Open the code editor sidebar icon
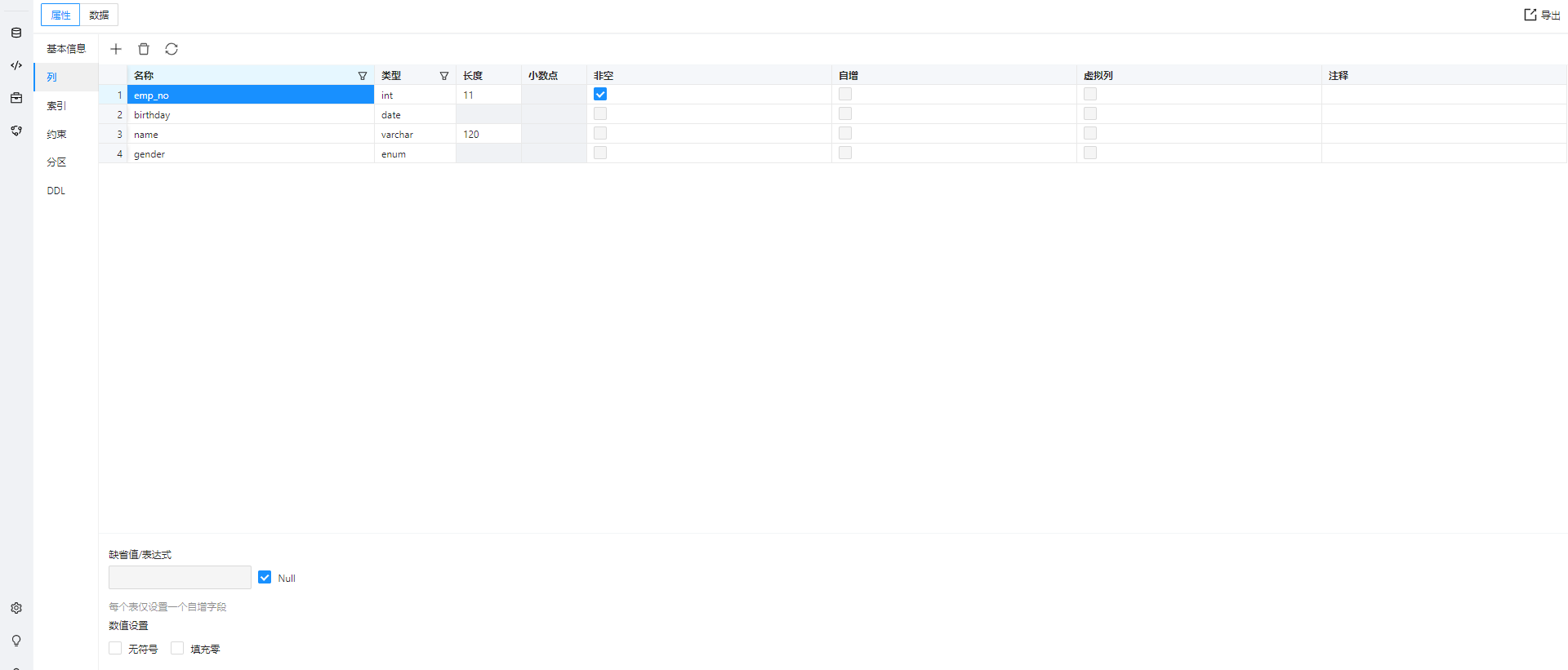Image resolution: width=1568 pixels, height=670 pixels. click(x=16, y=65)
